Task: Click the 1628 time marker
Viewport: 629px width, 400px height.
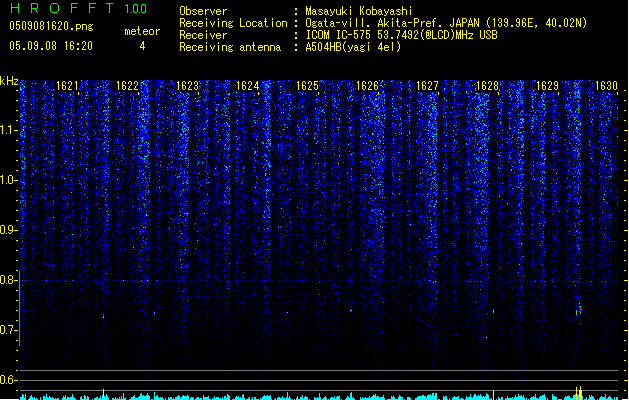Action: click(487, 86)
